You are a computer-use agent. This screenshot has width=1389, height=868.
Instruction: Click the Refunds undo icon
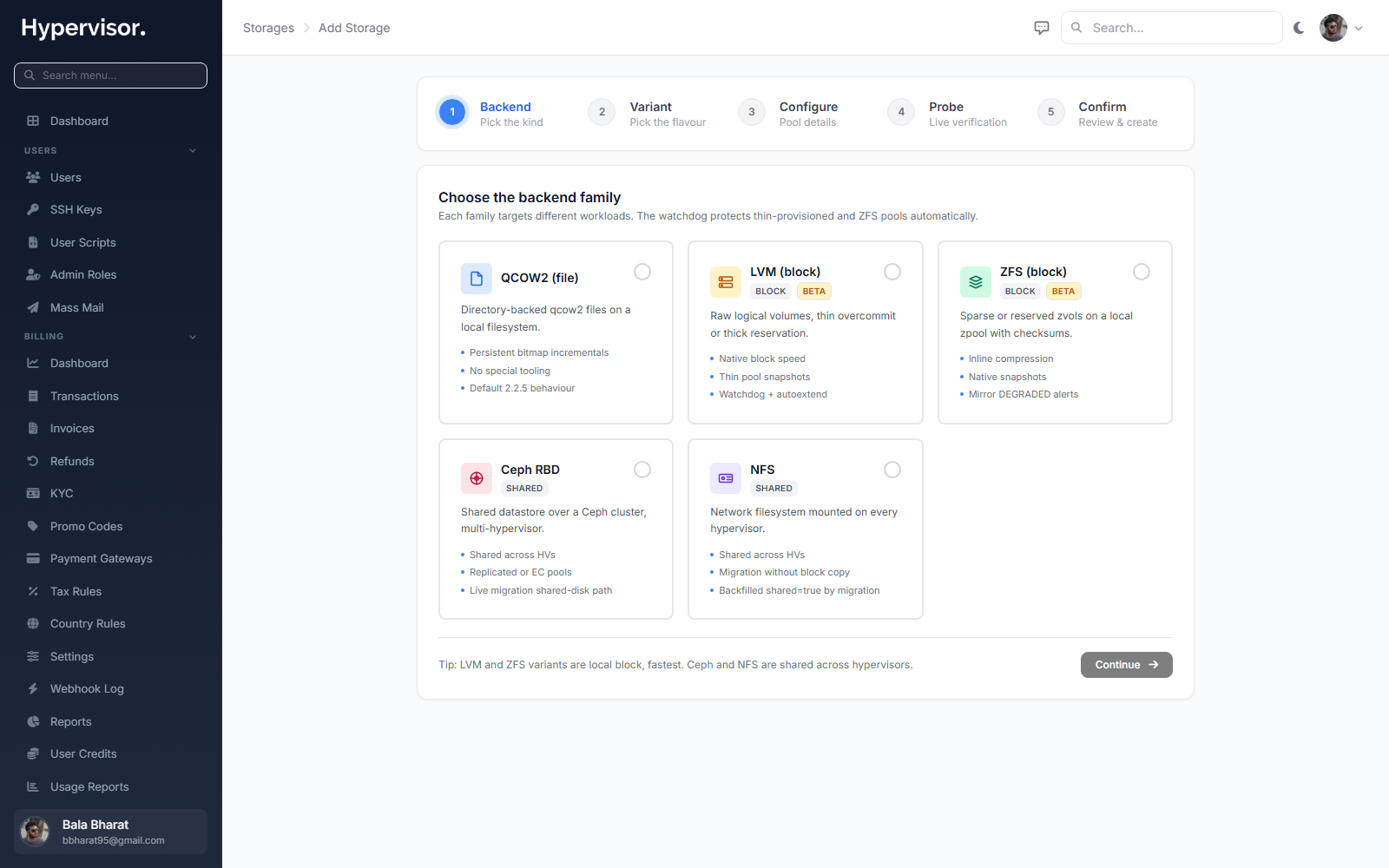33,461
